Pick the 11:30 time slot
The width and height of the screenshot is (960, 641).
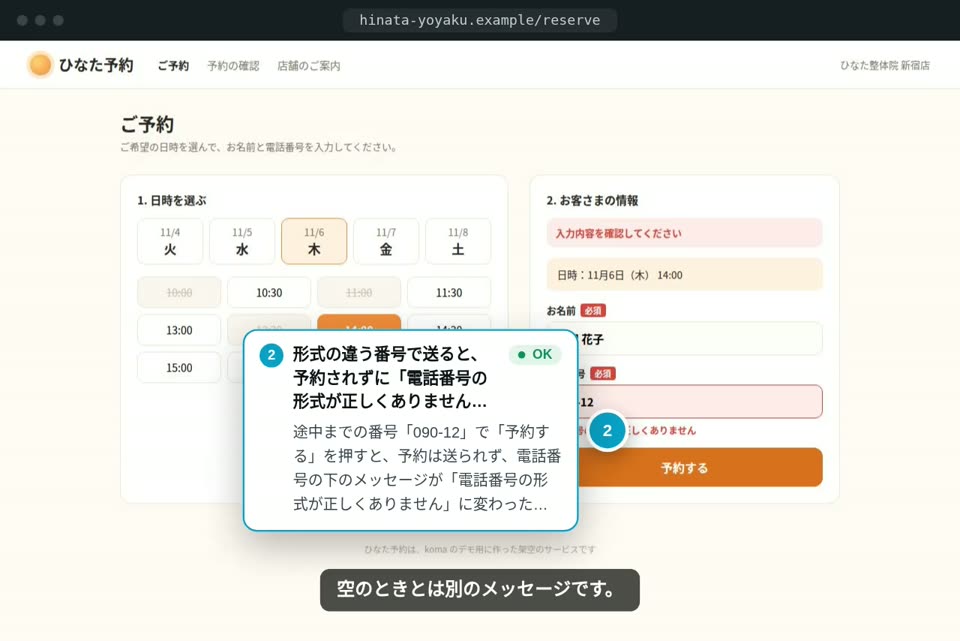point(449,293)
